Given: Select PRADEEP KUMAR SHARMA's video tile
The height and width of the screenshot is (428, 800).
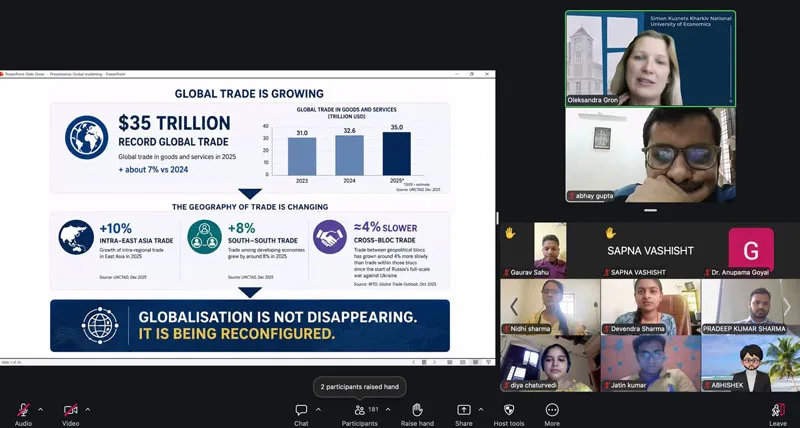Looking at the screenshot, I should pos(751,307).
